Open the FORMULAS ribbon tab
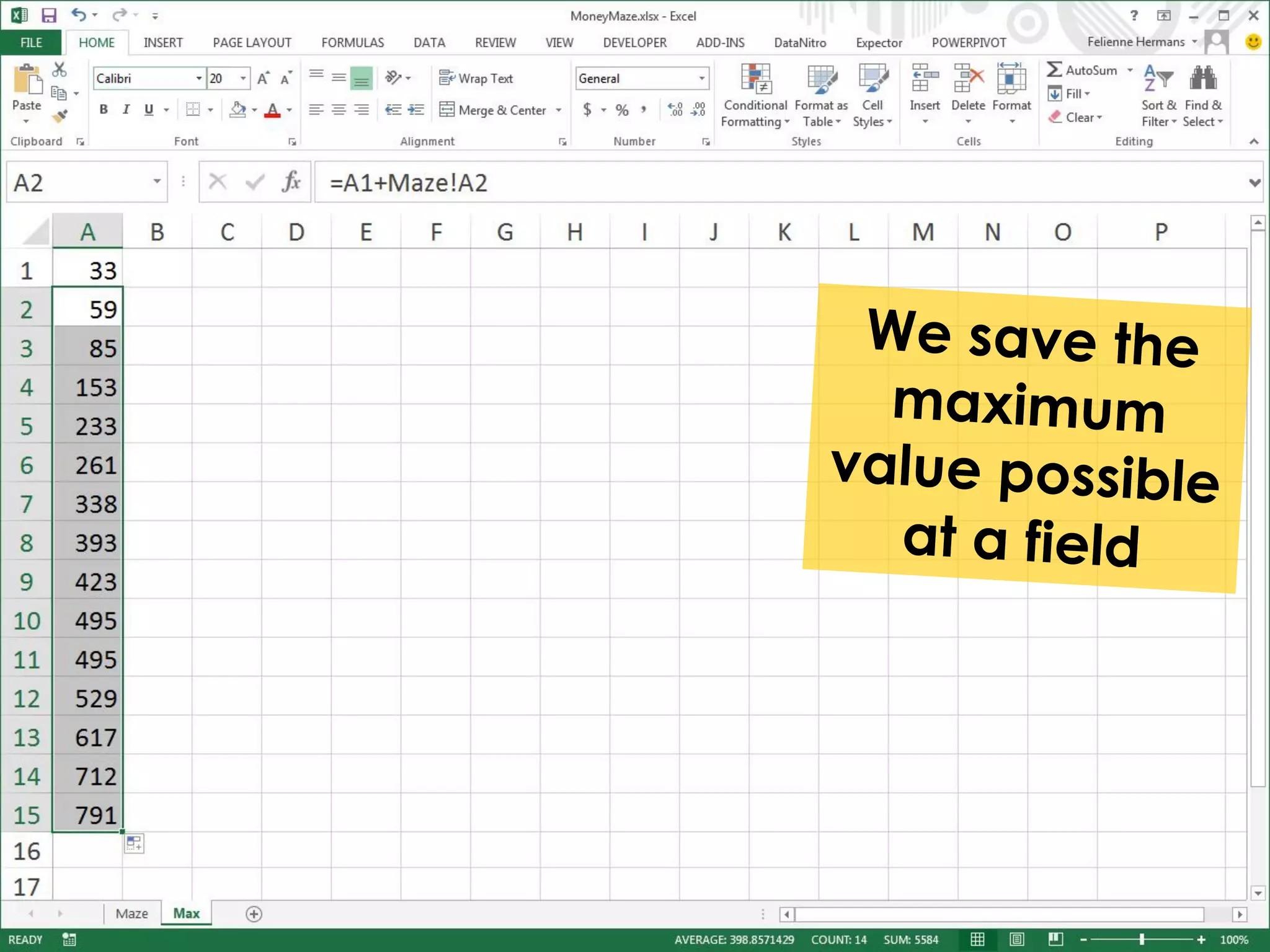Screen dimensions: 1270x952 click(352, 43)
